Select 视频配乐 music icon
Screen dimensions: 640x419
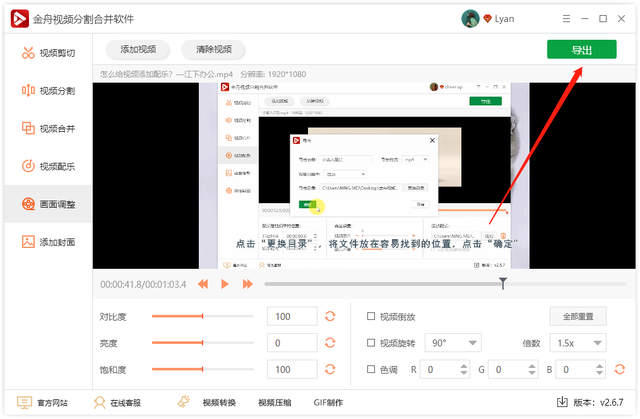[x=28, y=166]
